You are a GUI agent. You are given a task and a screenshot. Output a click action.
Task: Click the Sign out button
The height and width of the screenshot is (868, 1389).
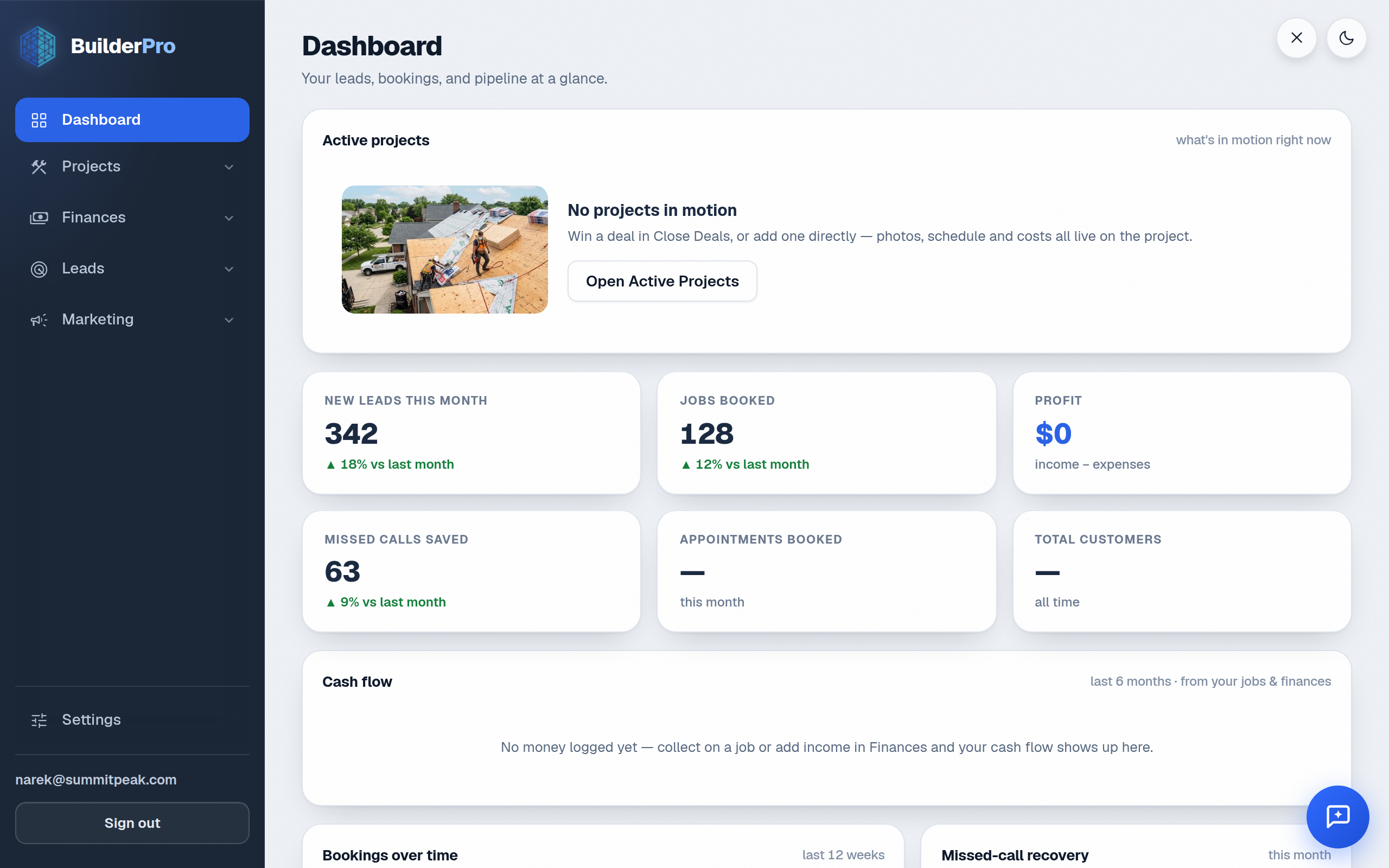click(x=132, y=822)
